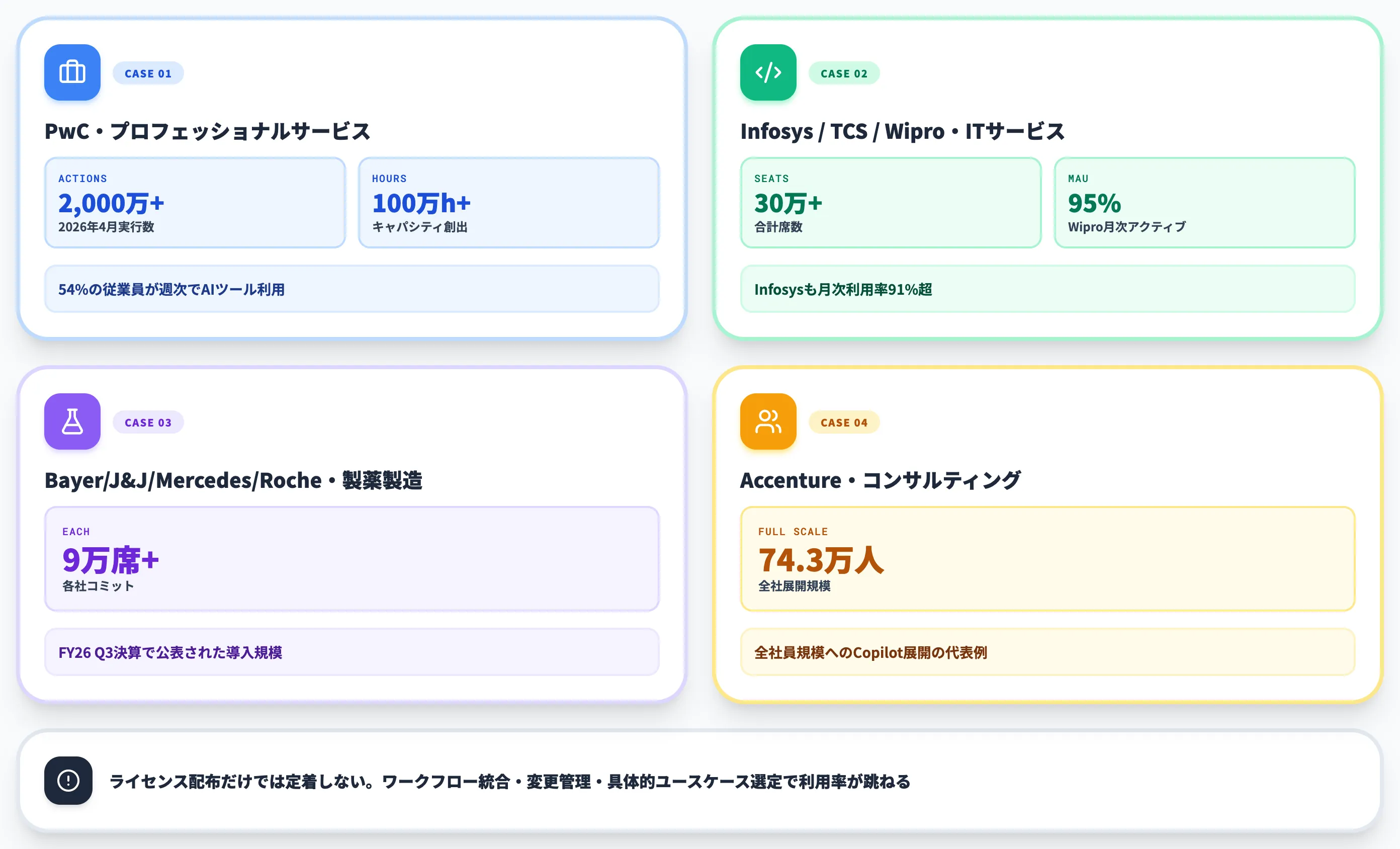
Task: Select the CASE 04 badge
Action: [x=844, y=422]
